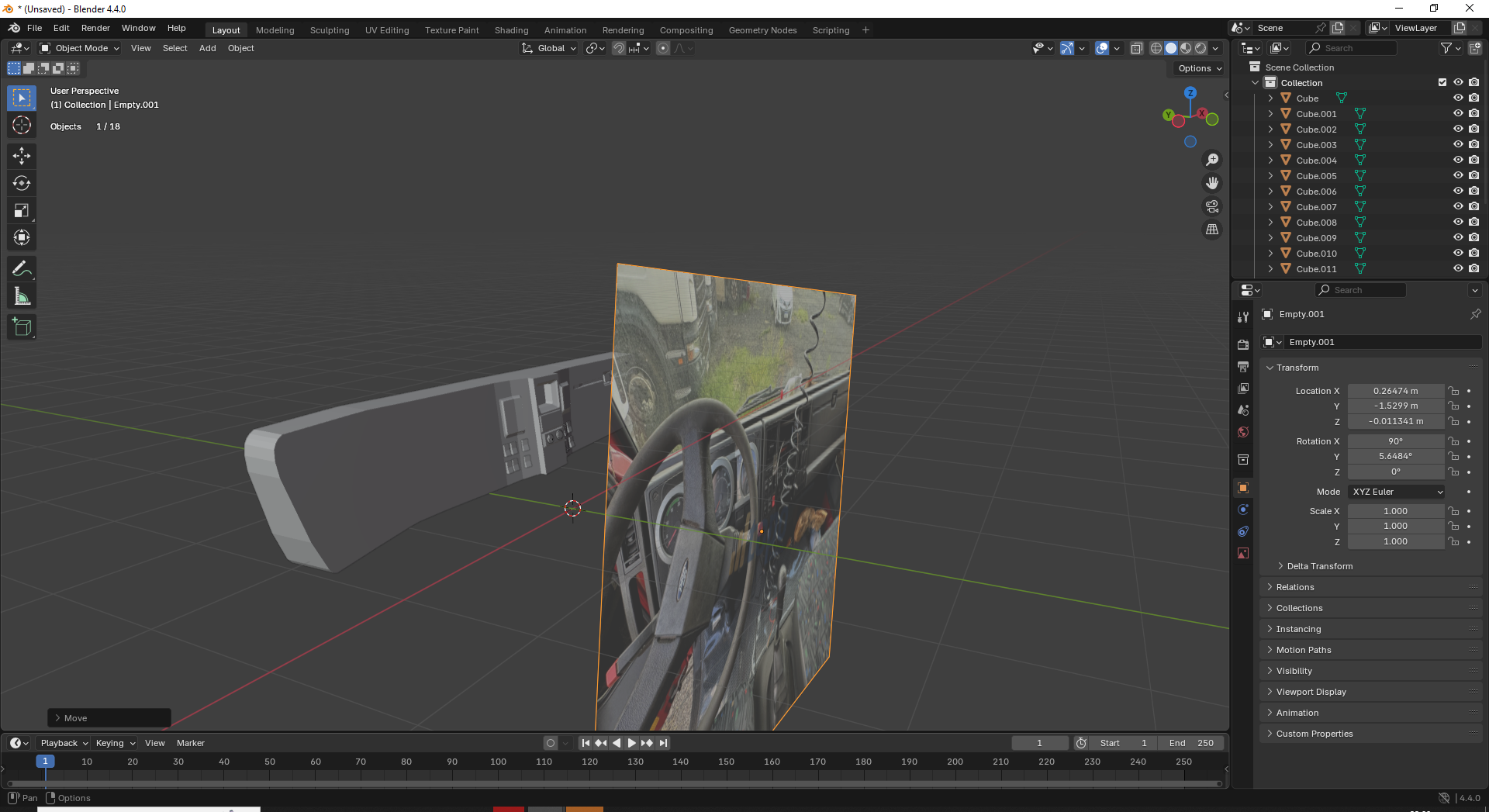Screen dimensions: 1489x812
Task: Open the Playback popover in timeline
Action: click(64, 743)
